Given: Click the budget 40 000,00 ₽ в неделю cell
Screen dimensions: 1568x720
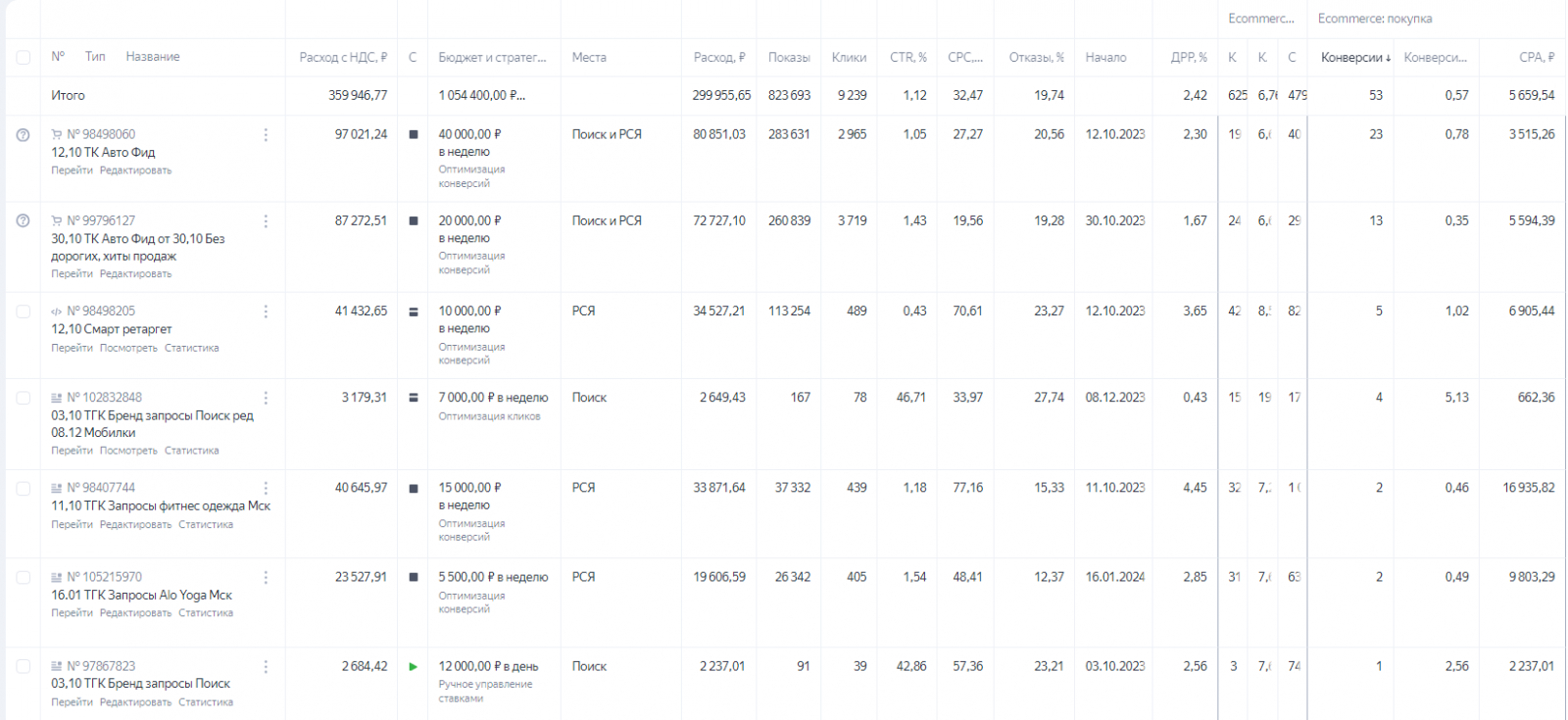Looking at the screenshot, I should pyautogui.click(x=470, y=143).
